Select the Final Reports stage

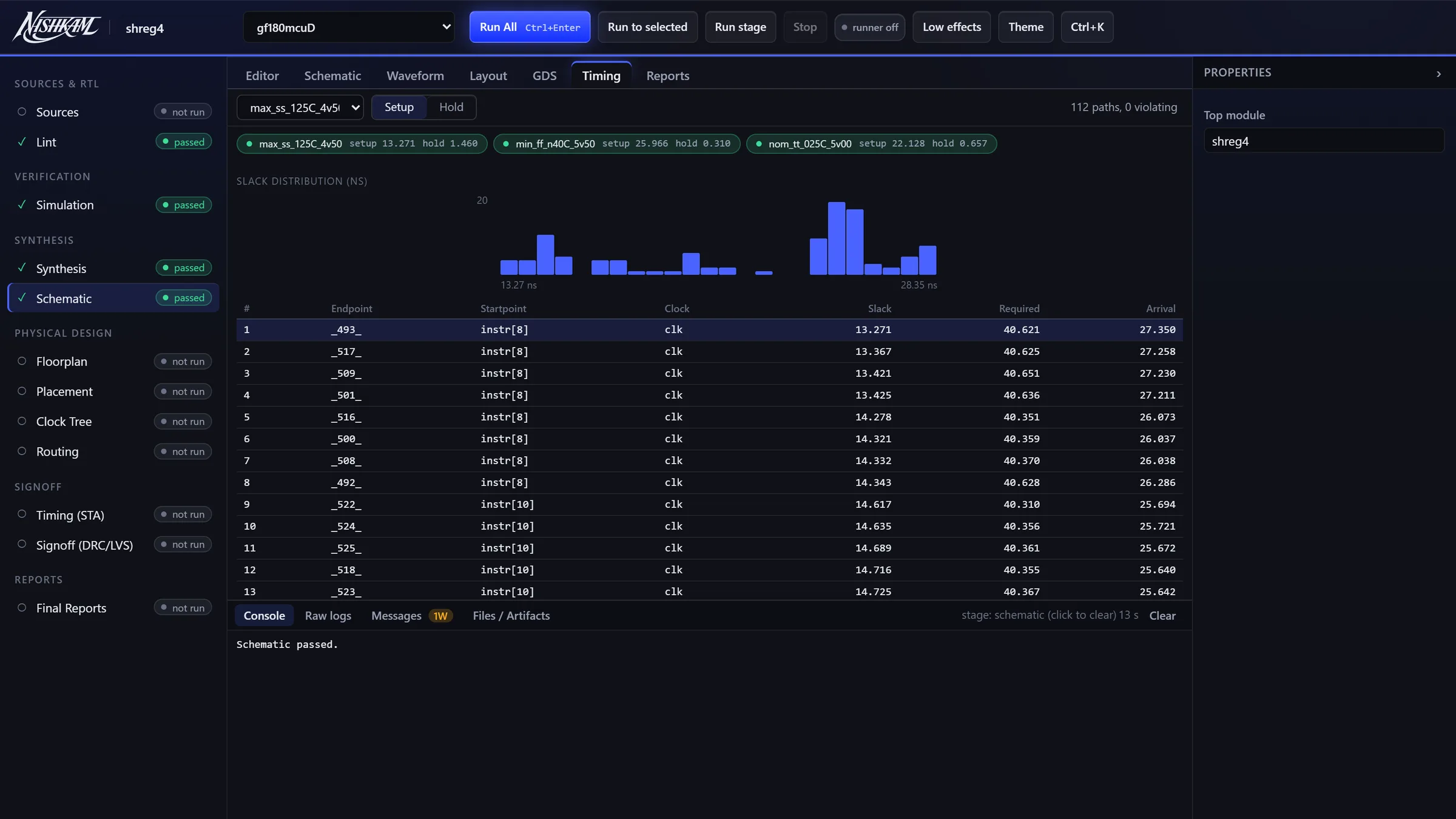(x=113, y=608)
